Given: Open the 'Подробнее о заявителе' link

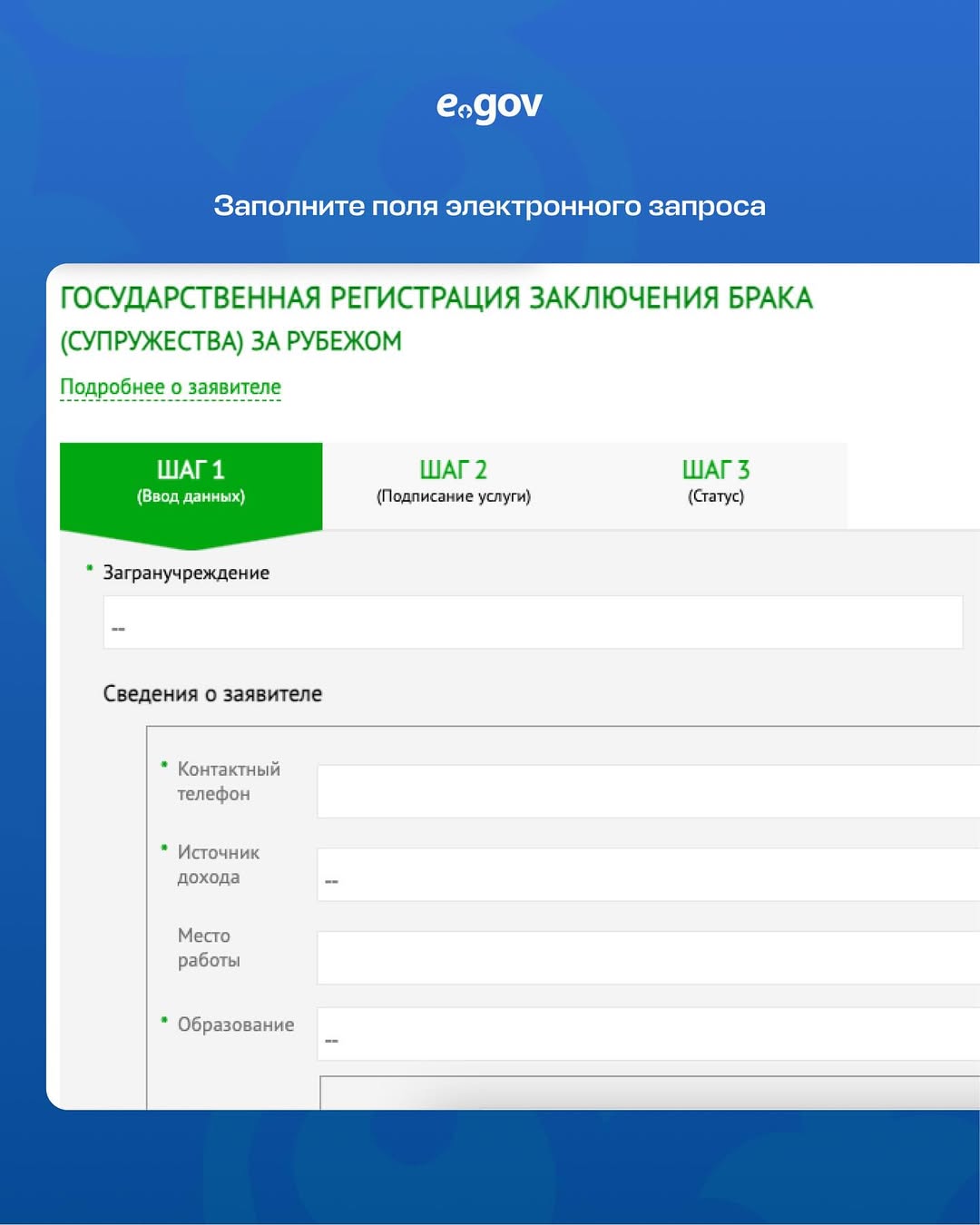Looking at the screenshot, I should point(171,387).
